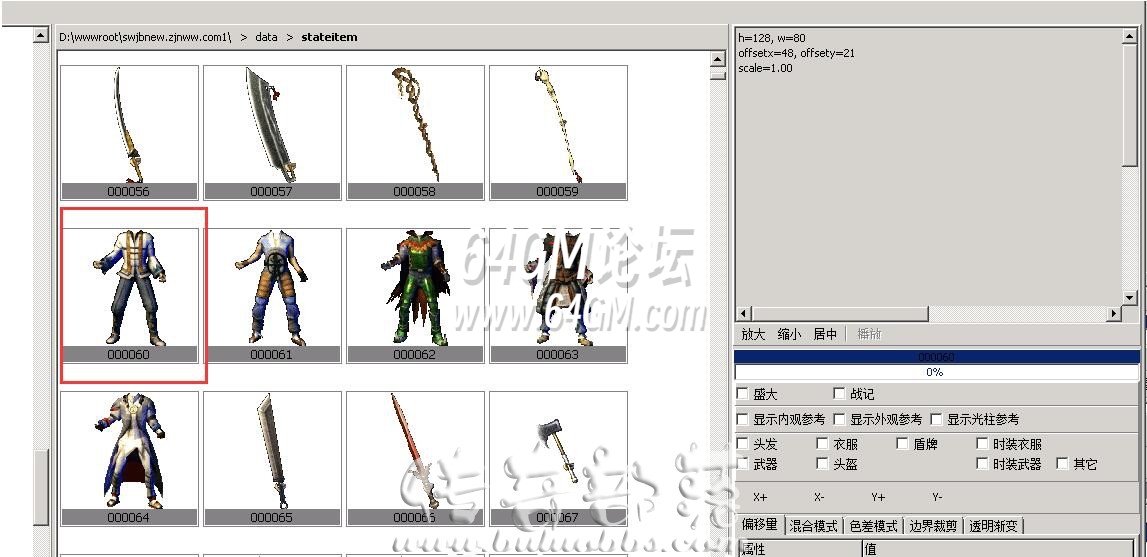Click info panel horizontal scroll right arrow

[1114, 314]
